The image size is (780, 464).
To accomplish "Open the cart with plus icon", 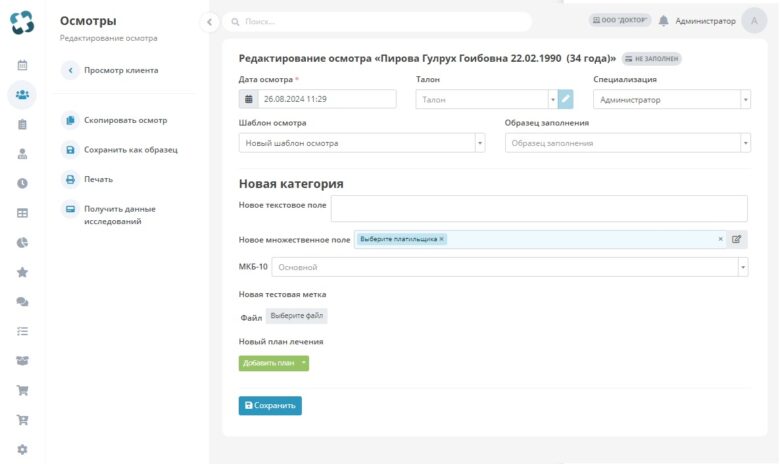I will pos(22,420).
